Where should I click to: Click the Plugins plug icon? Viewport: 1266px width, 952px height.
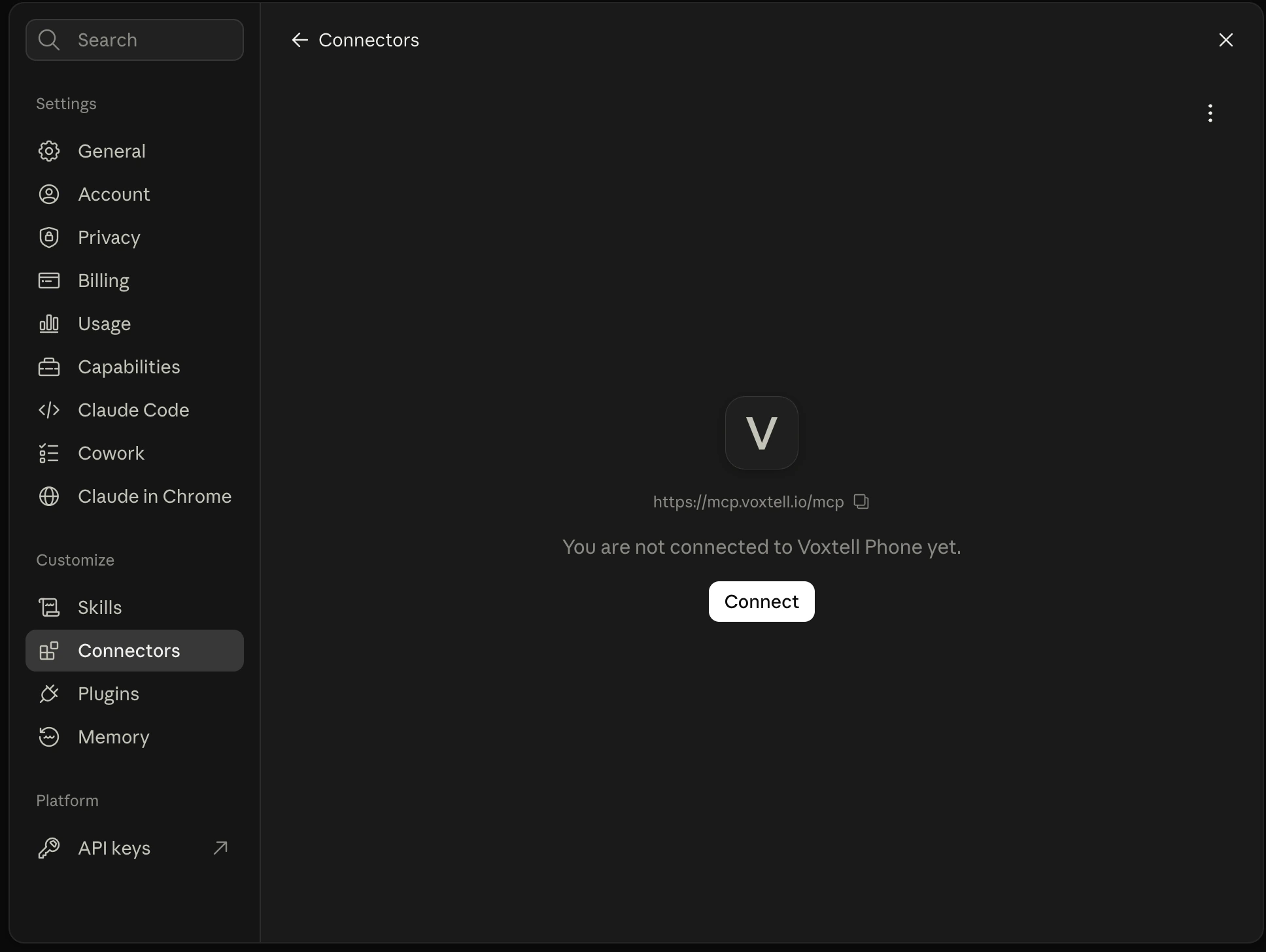[49, 694]
